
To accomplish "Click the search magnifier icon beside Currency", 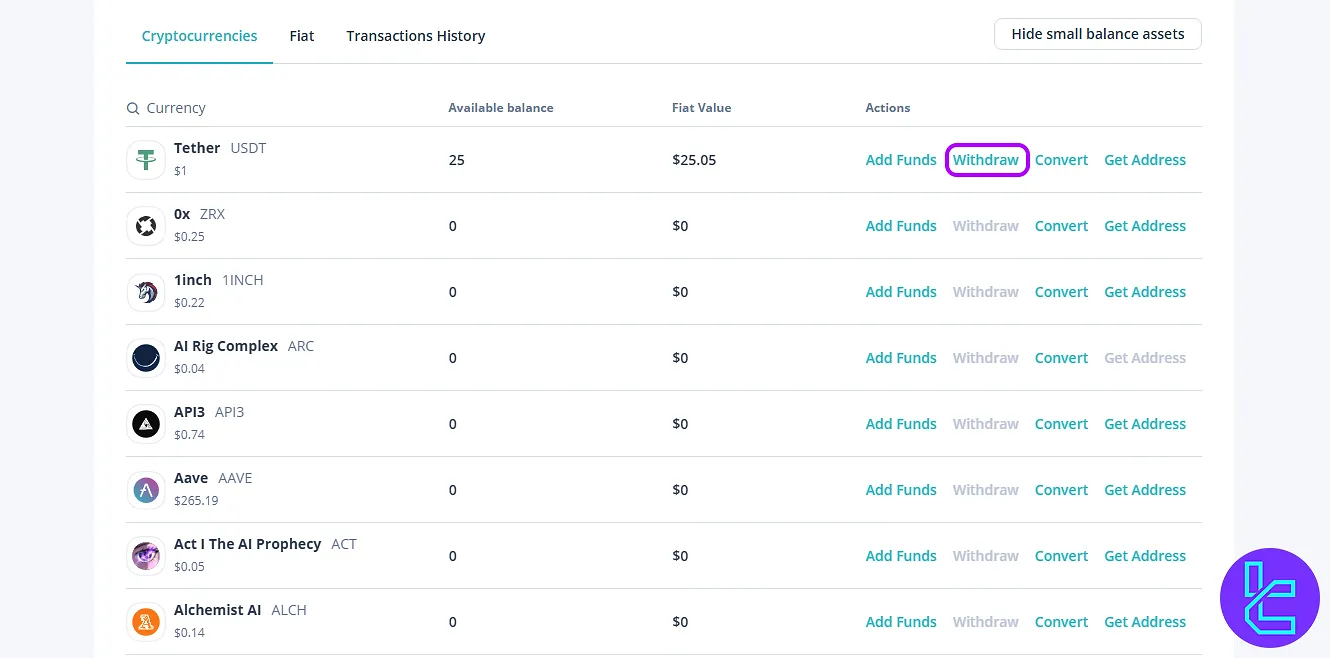I will coord(133,108).
